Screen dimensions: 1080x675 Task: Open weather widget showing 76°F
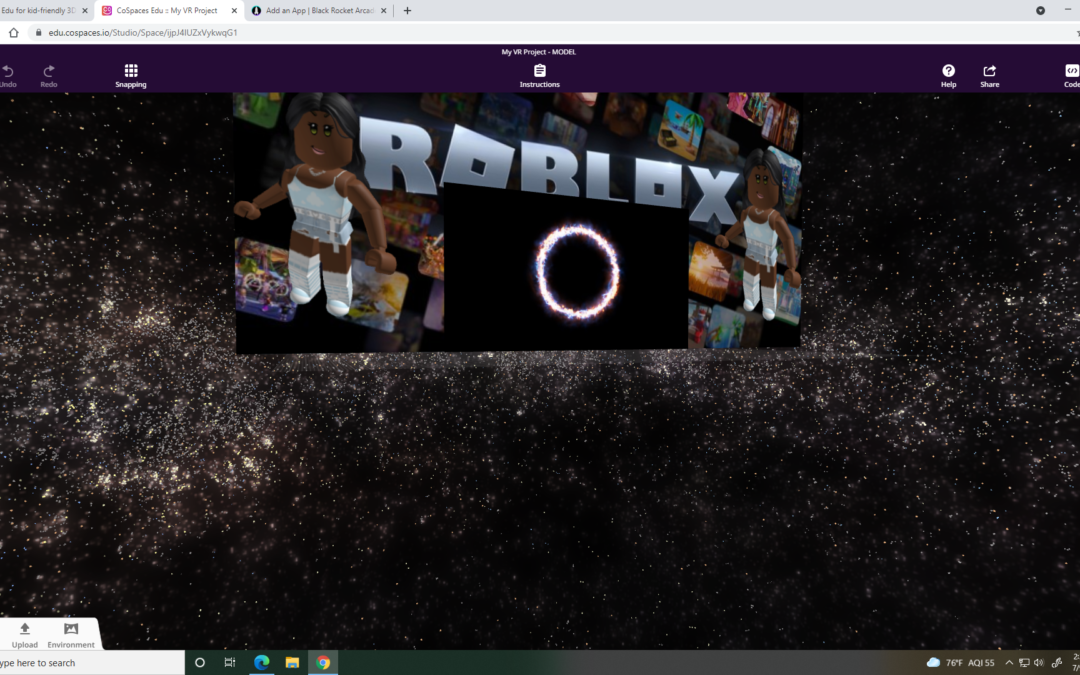click(x=961, y=663)
